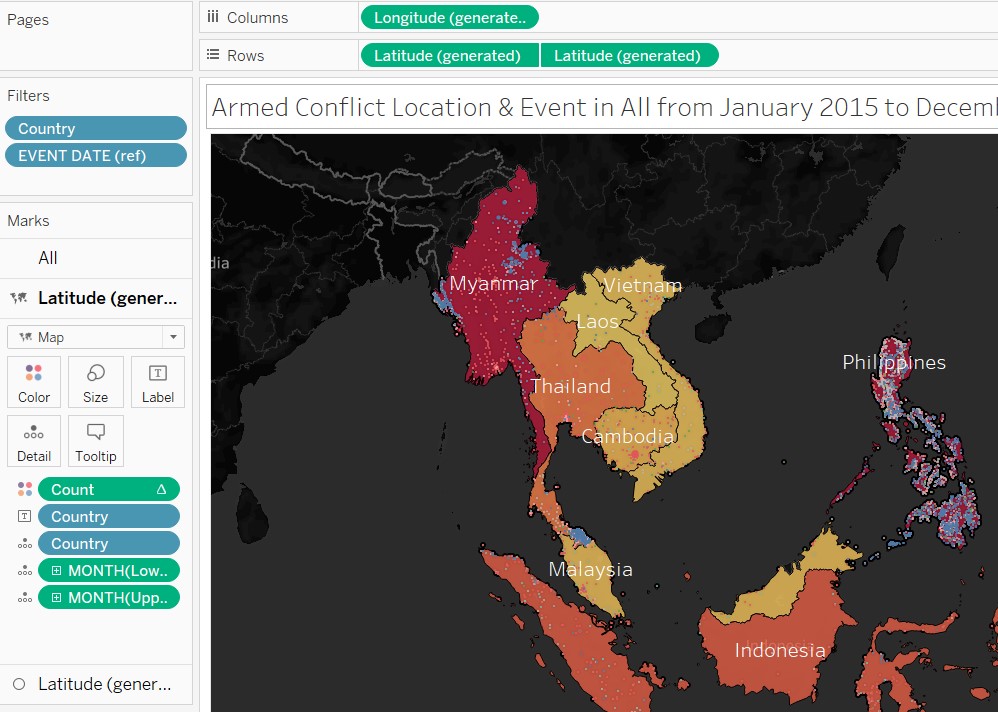Click the Country filter pill
Viewport: 998px width, 712px height.
[96, 128]
